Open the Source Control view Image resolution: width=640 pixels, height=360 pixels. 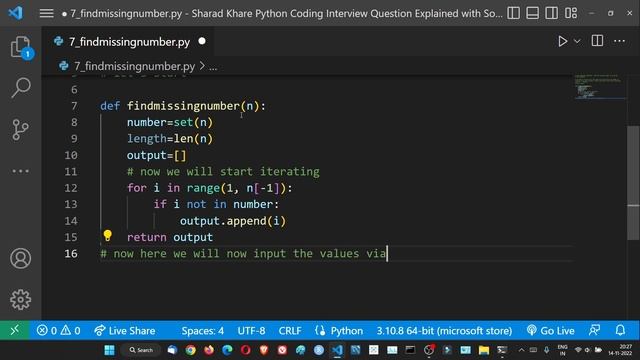[x=20, y=130]
